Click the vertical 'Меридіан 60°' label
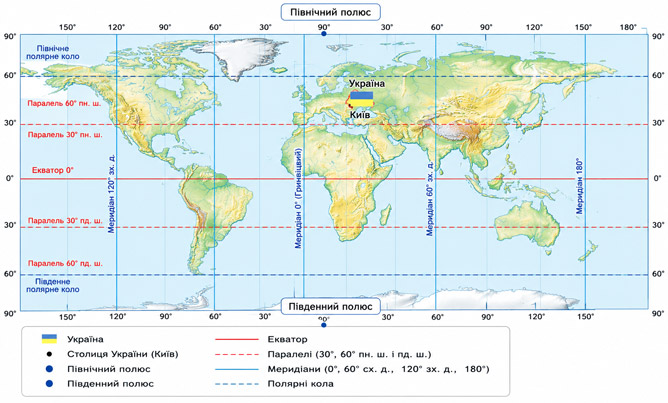 click(x=430, y=199)
